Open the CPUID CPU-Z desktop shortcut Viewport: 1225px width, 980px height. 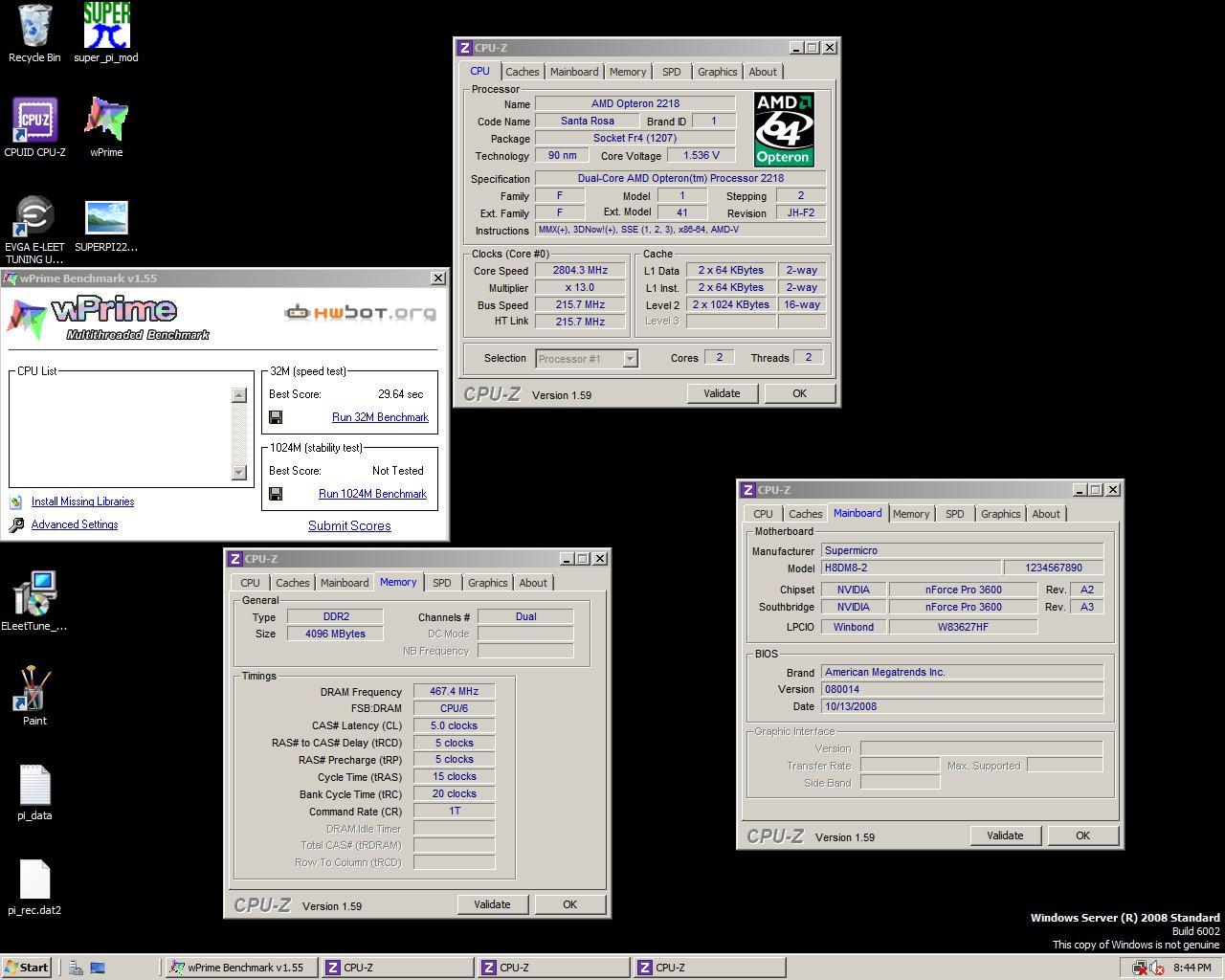[34, 127]
